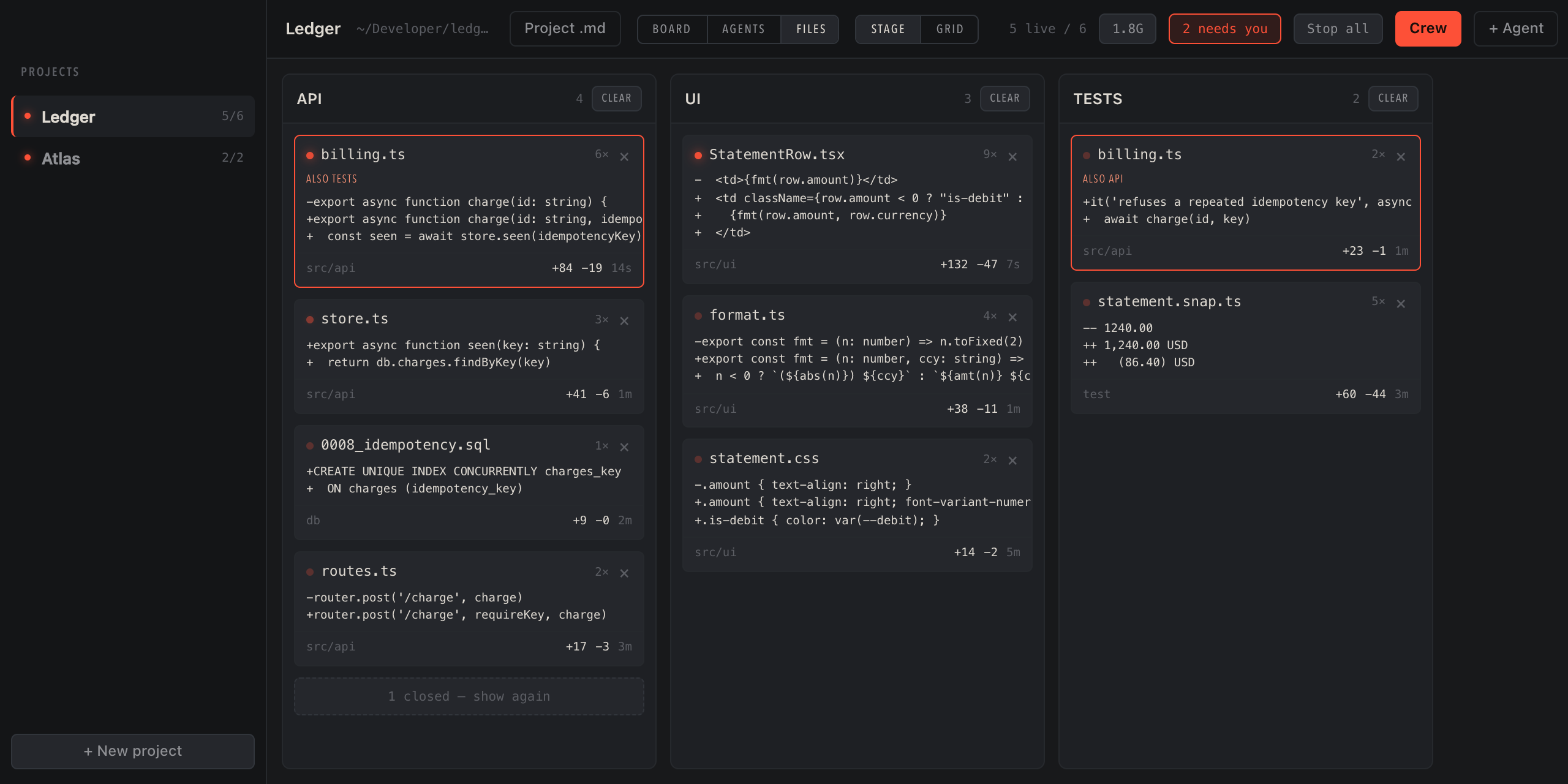Image resolution: width=1568 pixels, height=784 pixels.
Task: Open the 0008_idempotency.sql title
Action: 405,445
